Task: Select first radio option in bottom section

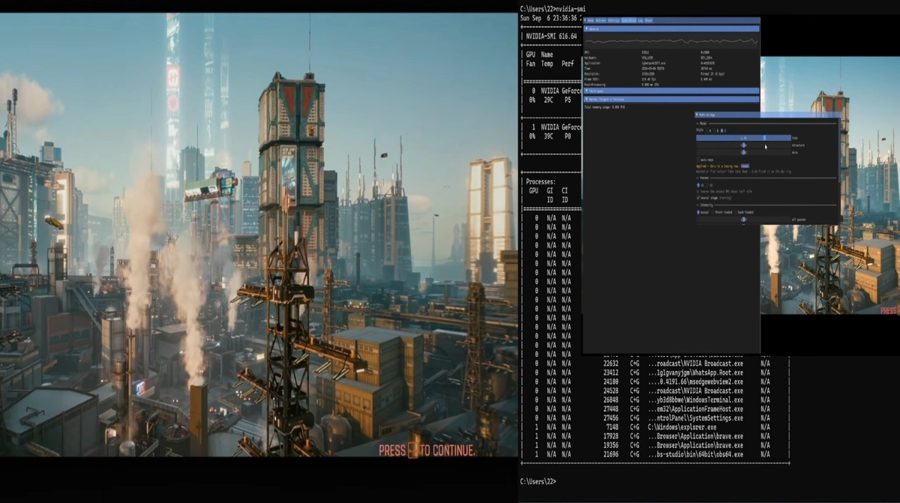Action: coord(699,212)
